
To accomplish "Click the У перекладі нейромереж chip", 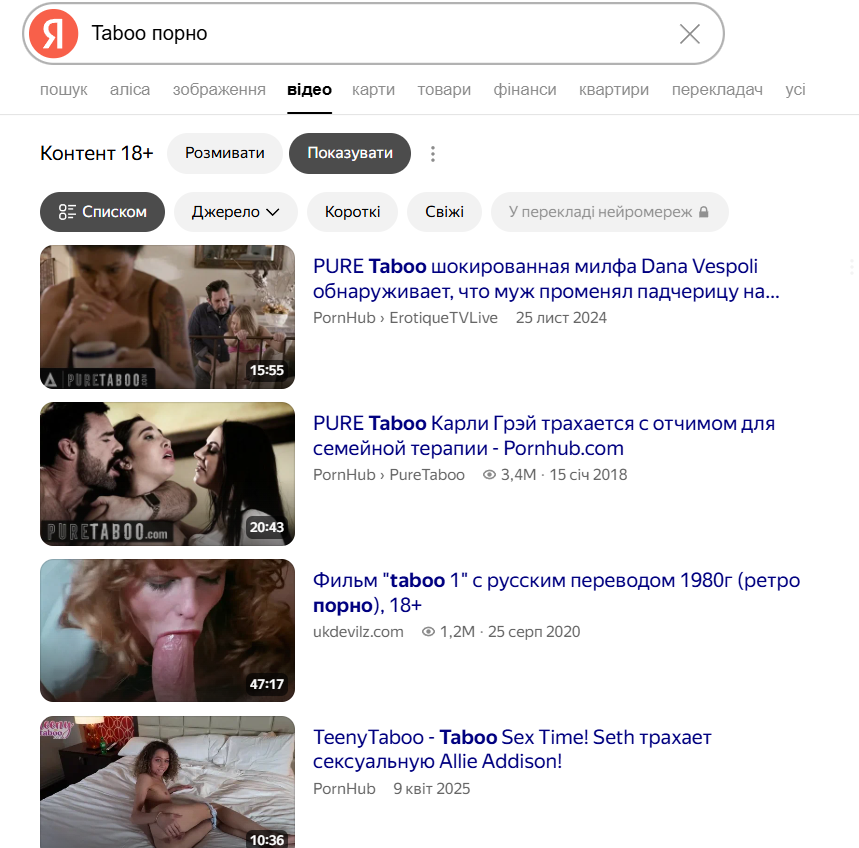I will coord(610,212).
